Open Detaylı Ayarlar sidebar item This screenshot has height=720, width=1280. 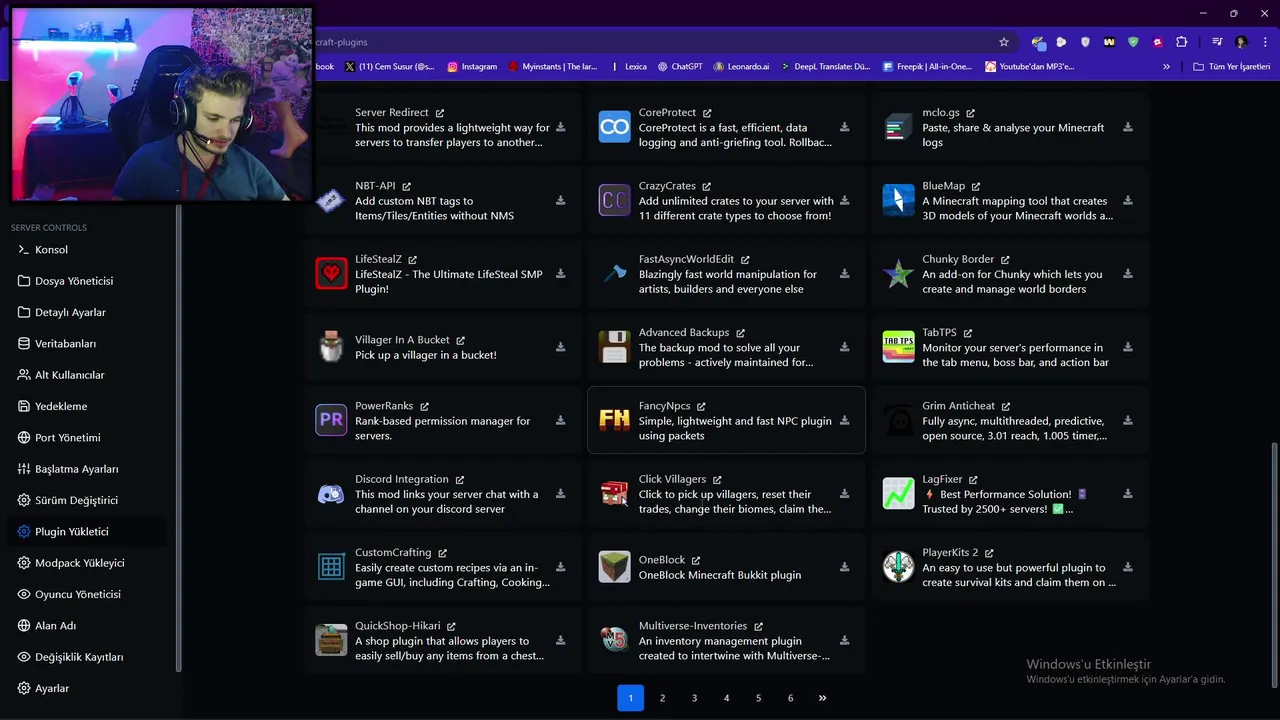[88, 312]
